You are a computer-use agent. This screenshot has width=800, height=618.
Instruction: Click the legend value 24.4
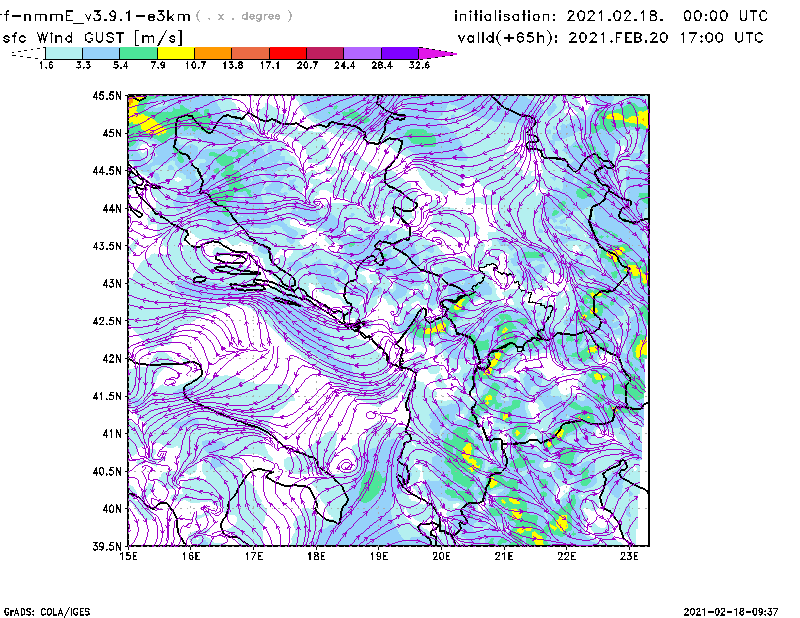[x=344, y=65]
